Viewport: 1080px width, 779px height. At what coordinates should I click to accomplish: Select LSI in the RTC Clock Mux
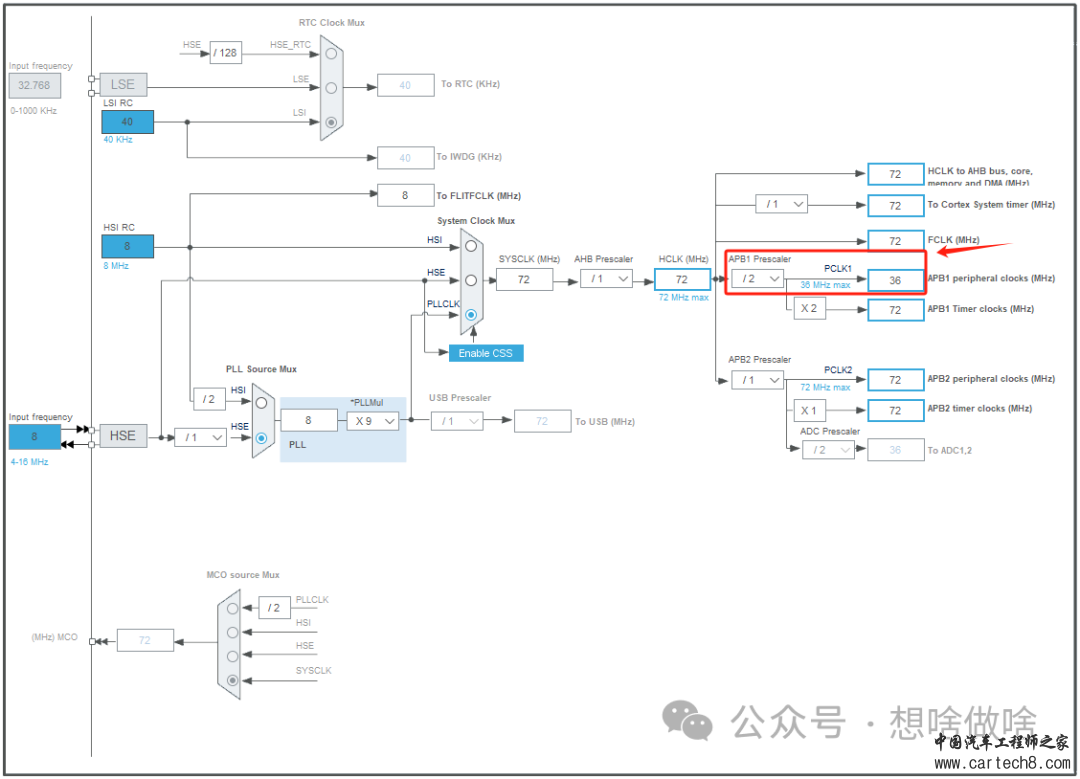tap(330, 120)
